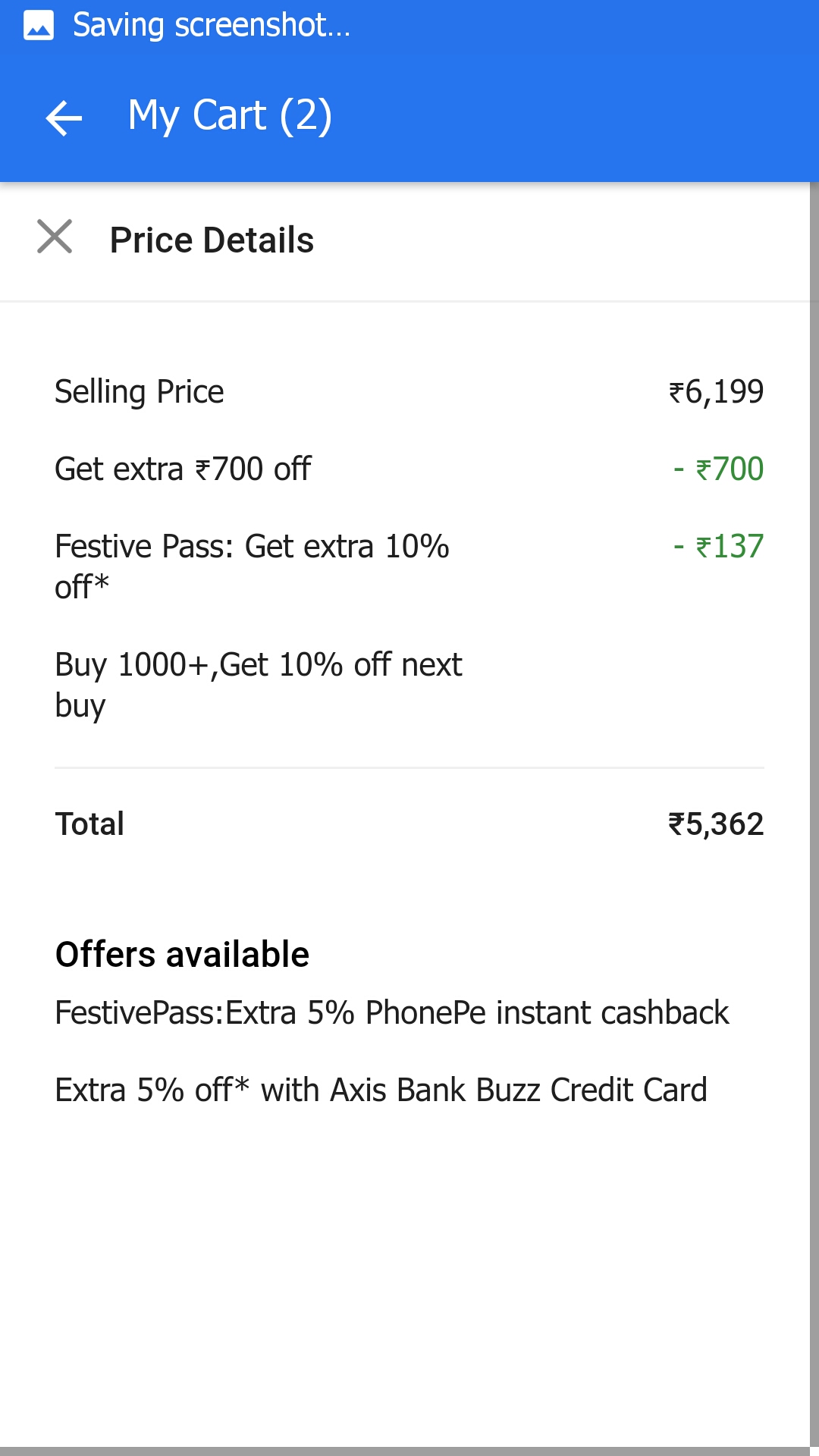Tap the My Cart (2) title

230,116
